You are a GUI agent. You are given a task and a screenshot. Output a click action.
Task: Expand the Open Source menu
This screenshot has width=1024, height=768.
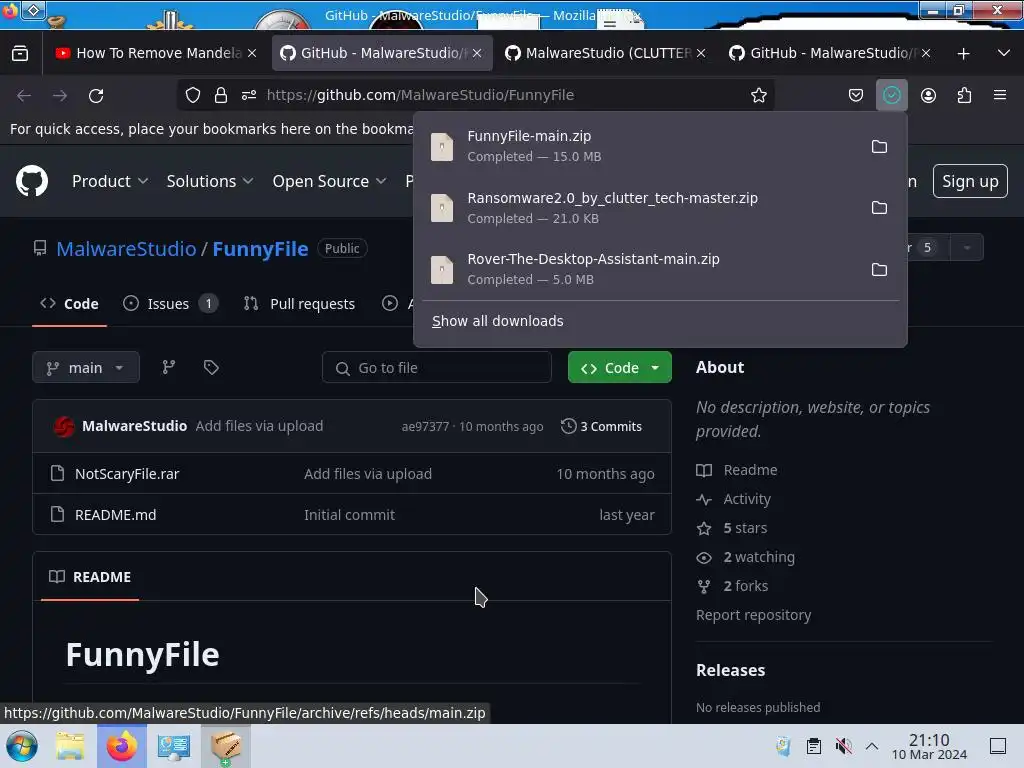329,181
